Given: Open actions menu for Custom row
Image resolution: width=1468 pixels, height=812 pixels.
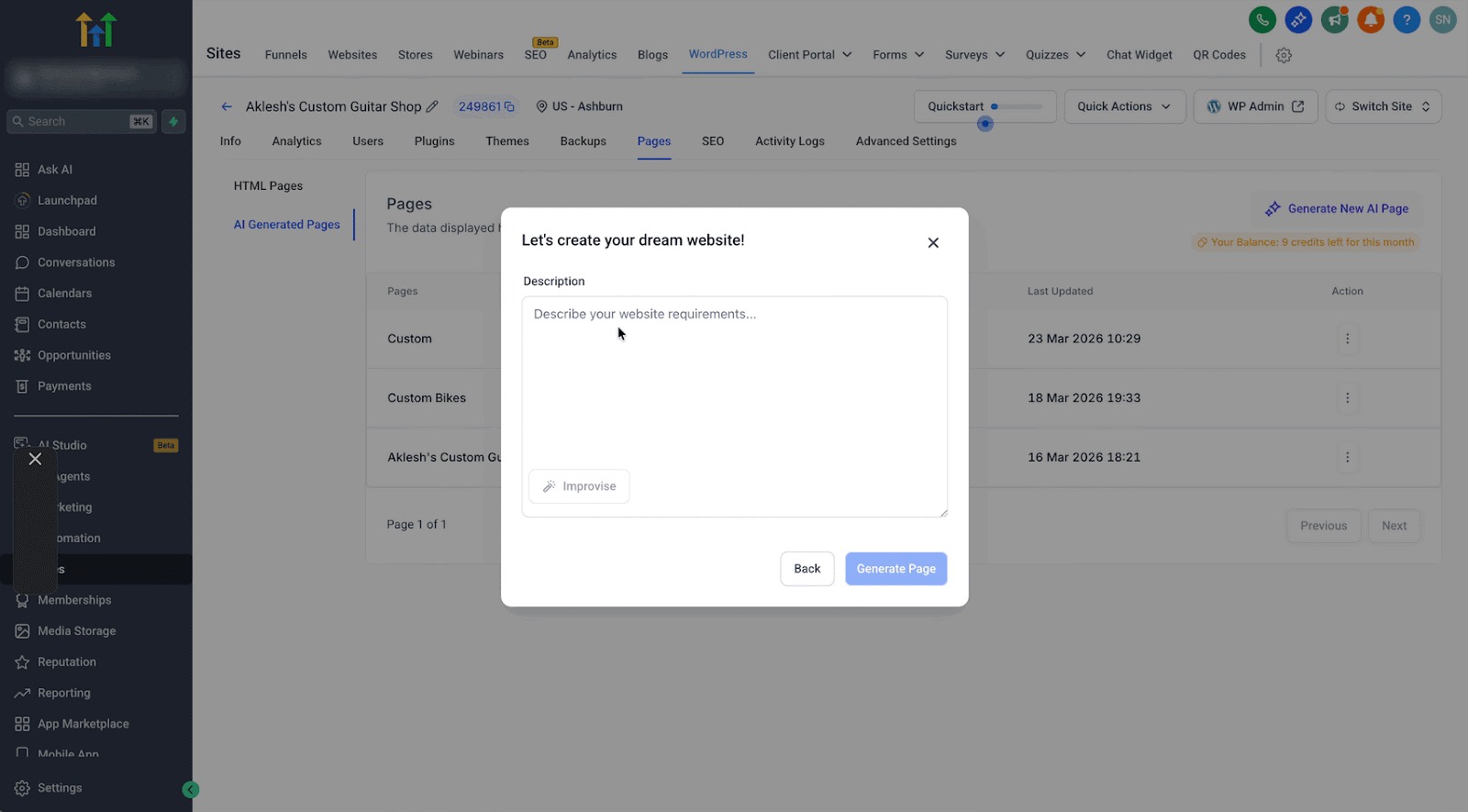Looking at the screenshot, I should [1347, 339].
